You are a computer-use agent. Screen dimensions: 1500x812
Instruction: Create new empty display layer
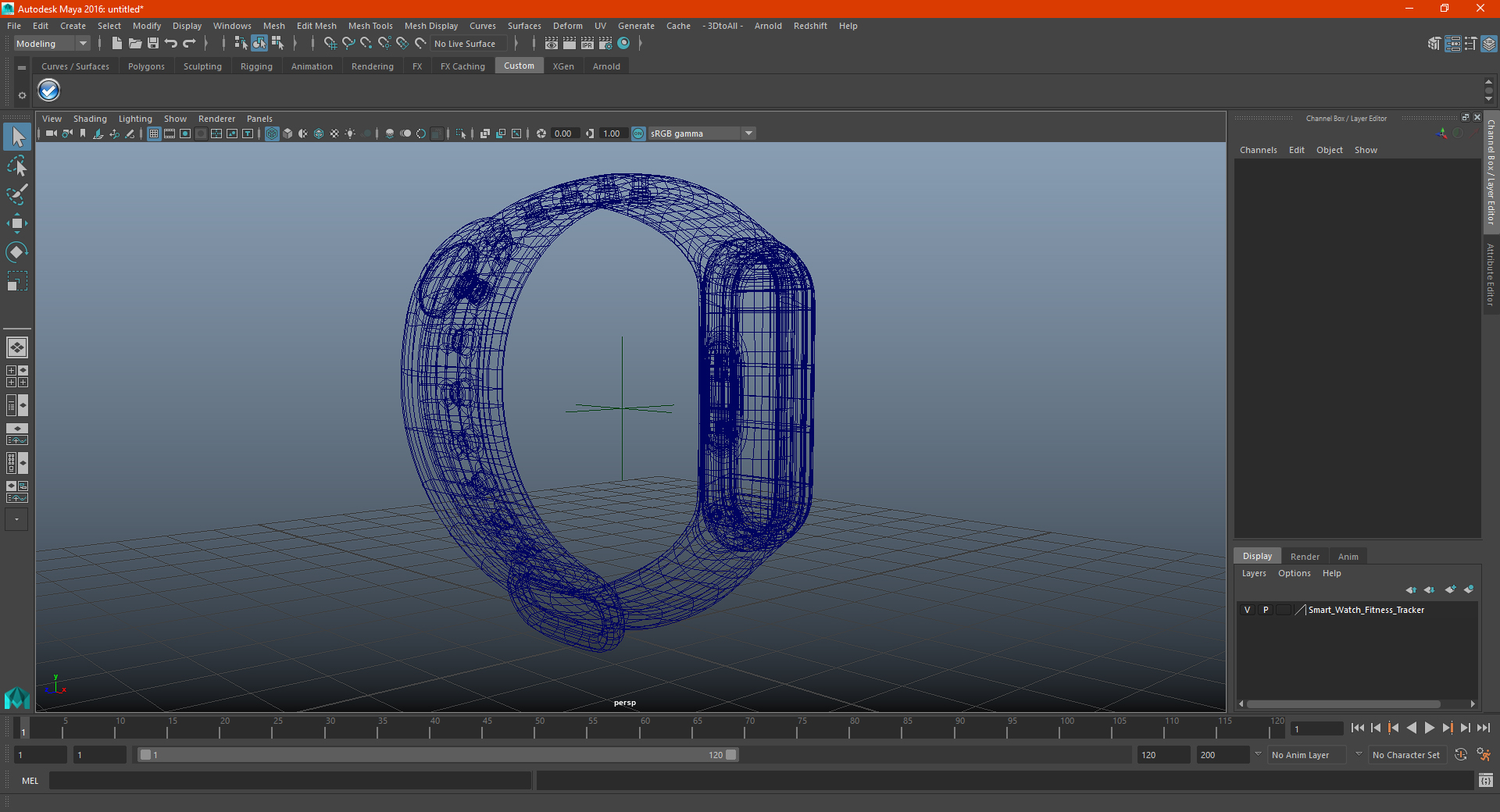[1451, 589]
